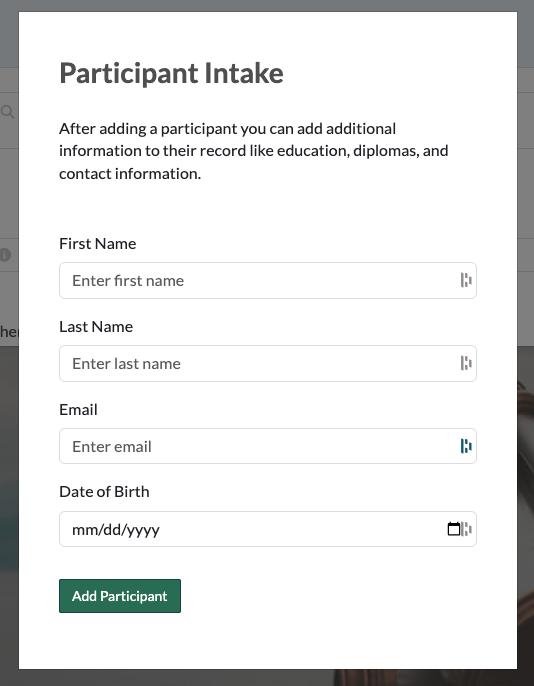Screen dimensions: 534x686
Task: Click the Email label
Action: tap(78, 410)
